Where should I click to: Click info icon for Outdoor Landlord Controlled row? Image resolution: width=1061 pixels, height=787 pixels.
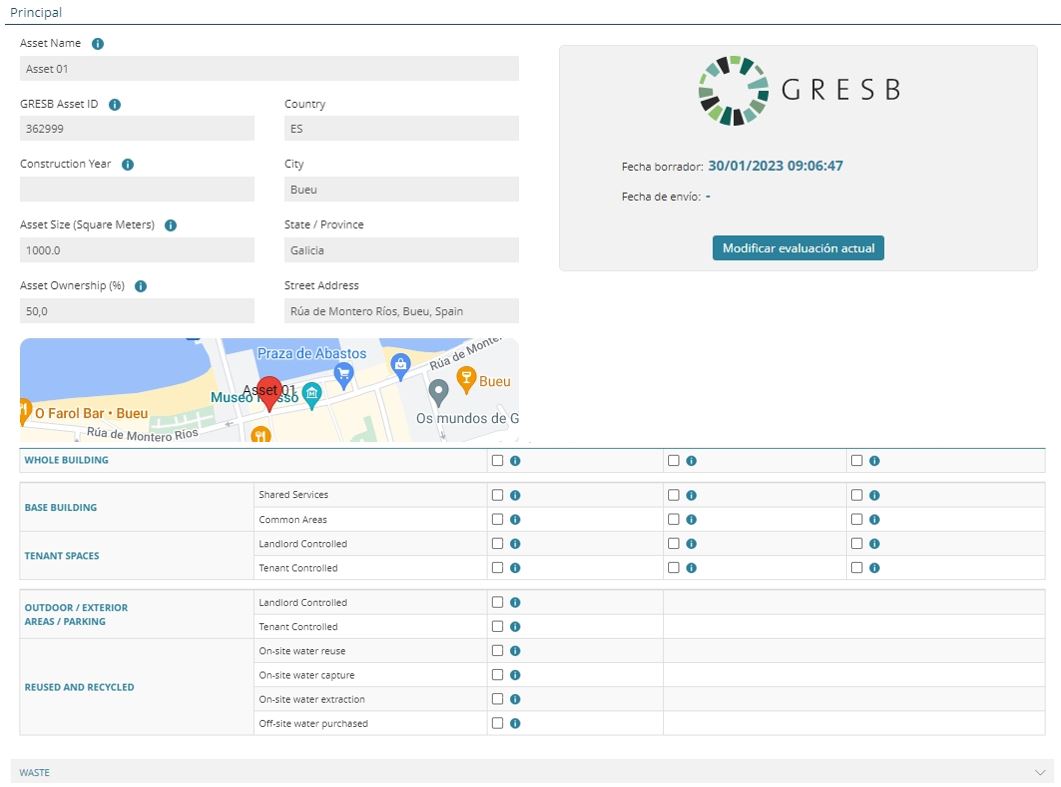[x=515, y=602]
